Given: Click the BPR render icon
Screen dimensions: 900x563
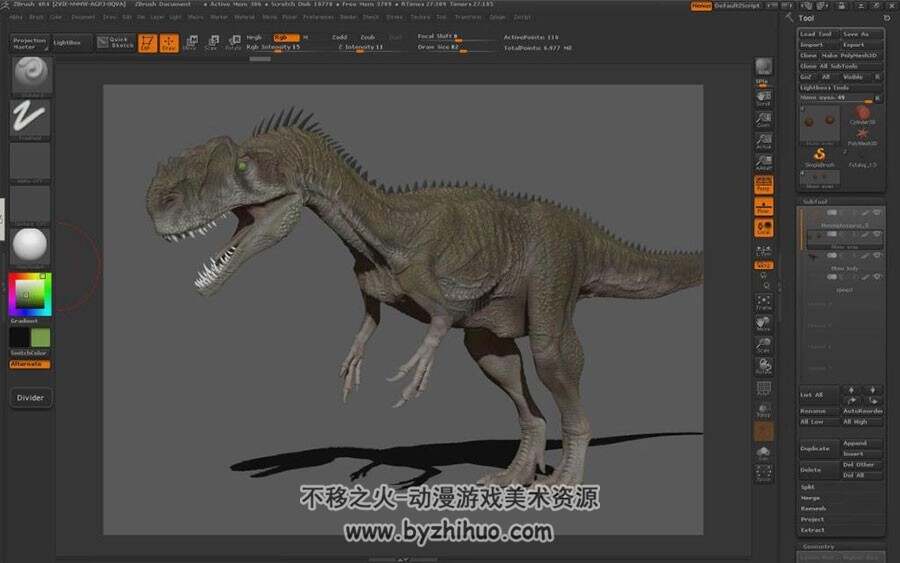Looking at the screenshot, I should click(x=763, y=67).
